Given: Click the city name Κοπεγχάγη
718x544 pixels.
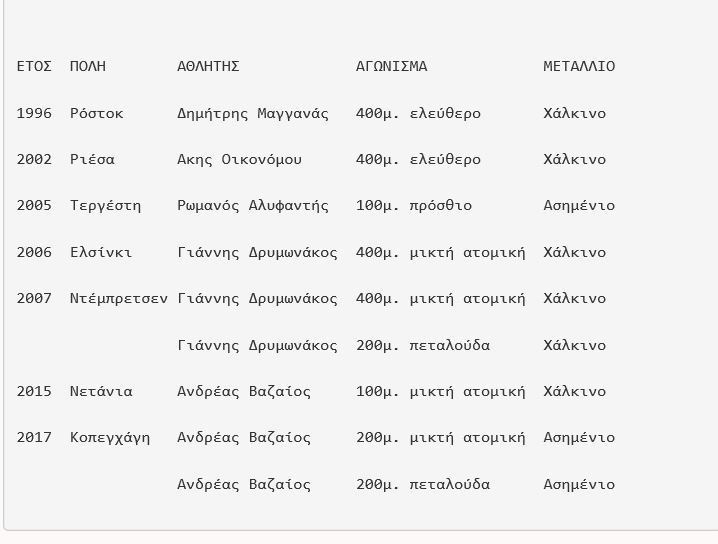Looking at the screenshot, I should [110, 438].
